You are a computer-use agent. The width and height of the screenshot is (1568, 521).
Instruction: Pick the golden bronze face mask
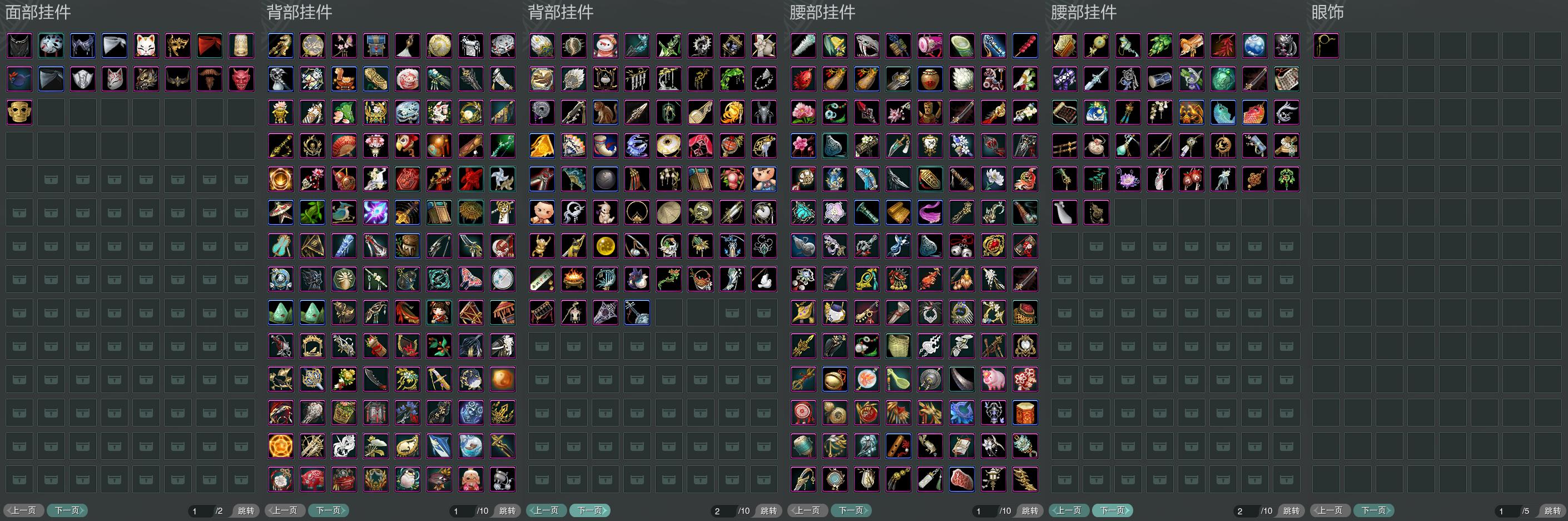coord(19,113)
